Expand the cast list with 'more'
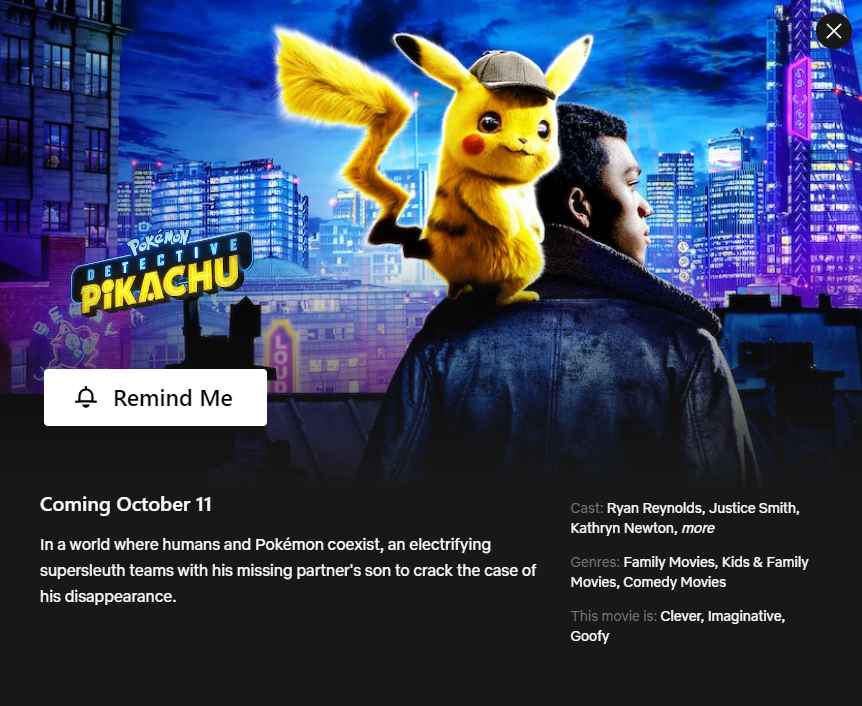The width and height of the screenshot is (862, 706). click(698, 528)
